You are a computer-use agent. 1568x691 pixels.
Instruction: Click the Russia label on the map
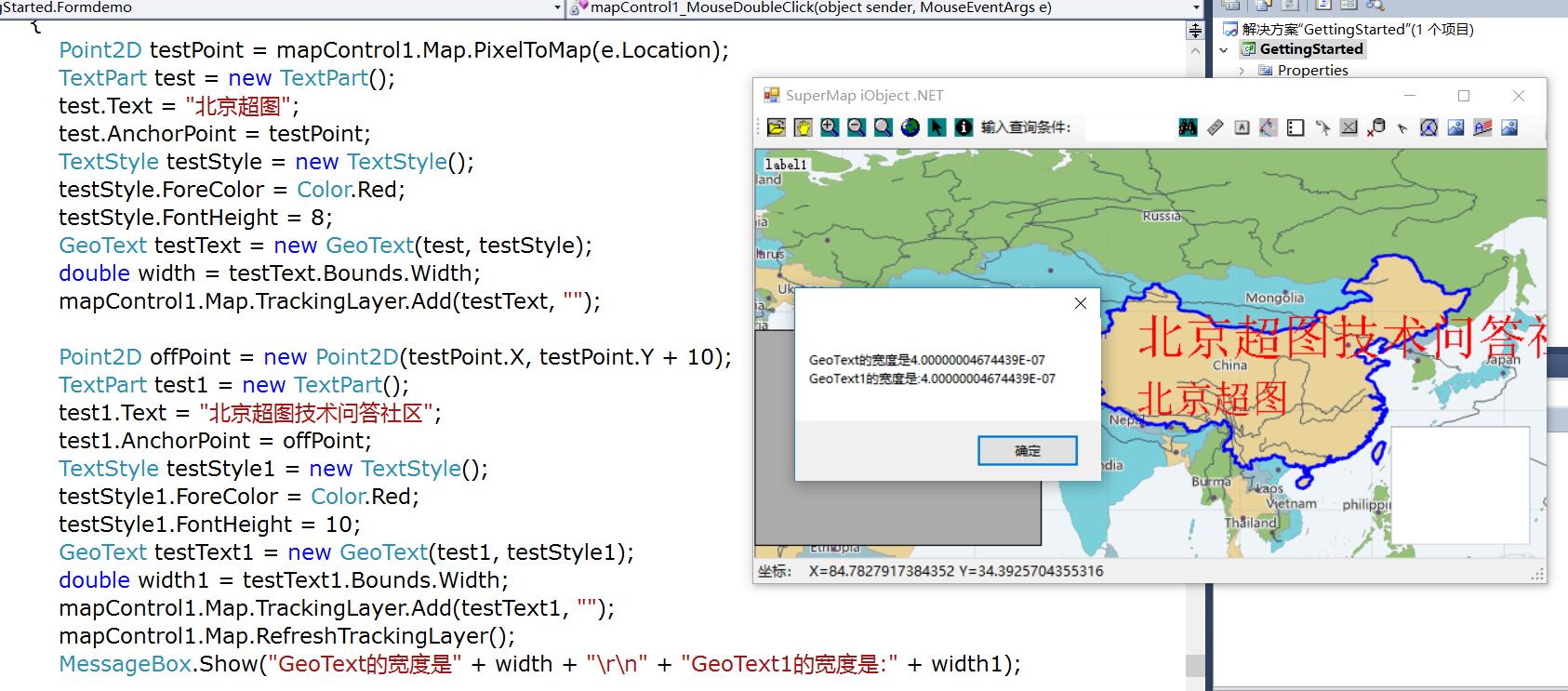[x=1162, y=216]
